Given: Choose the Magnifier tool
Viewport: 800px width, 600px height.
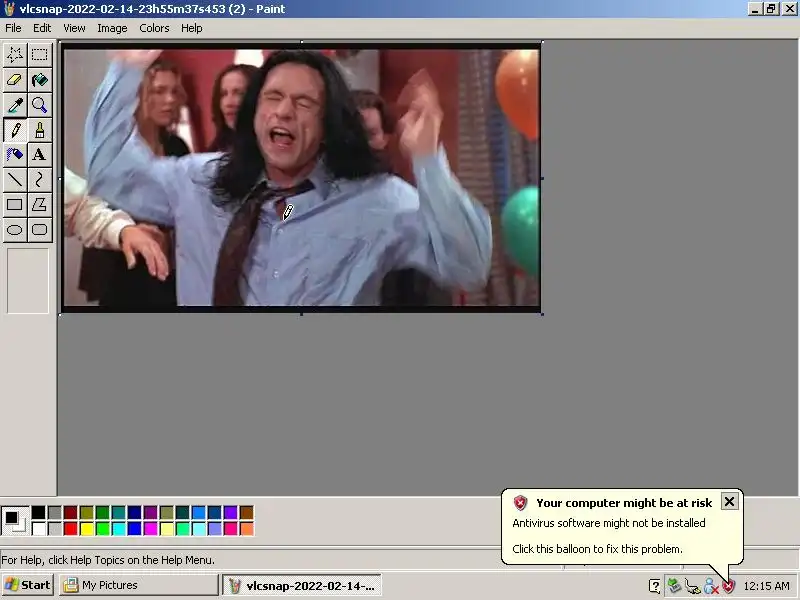Looking at the screenshot, I should 39,105.
